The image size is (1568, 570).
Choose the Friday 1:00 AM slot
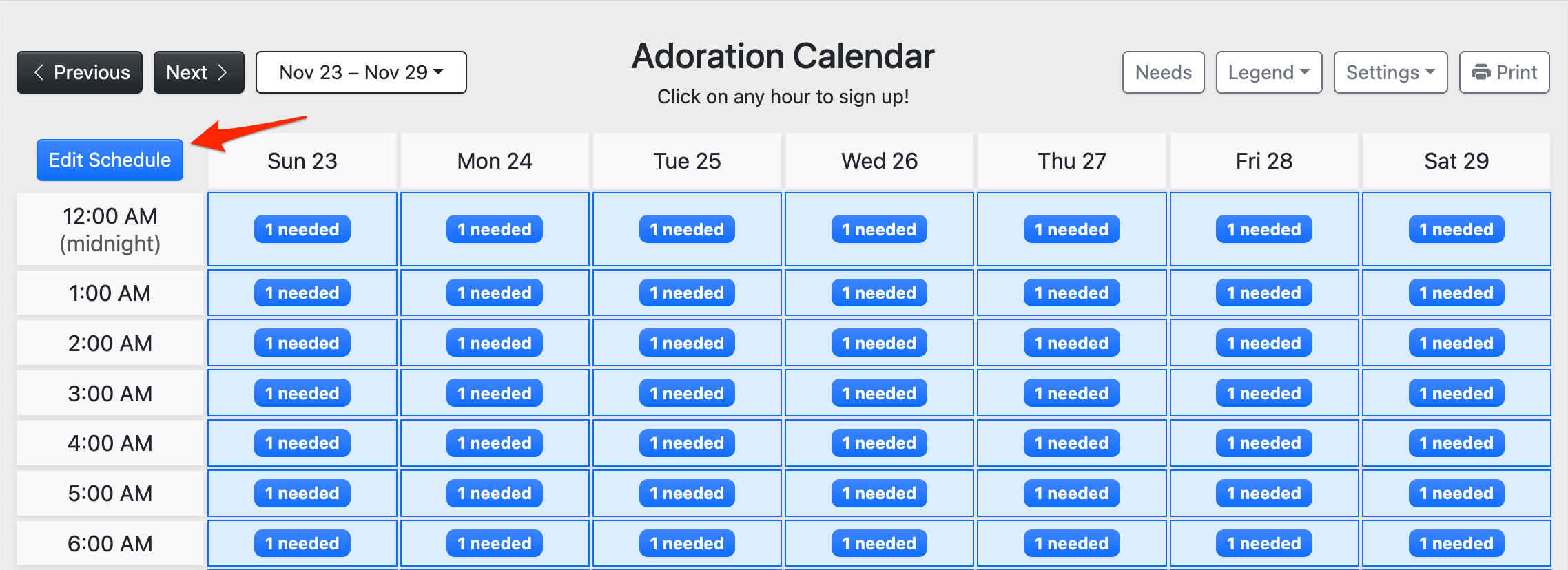1263,293
